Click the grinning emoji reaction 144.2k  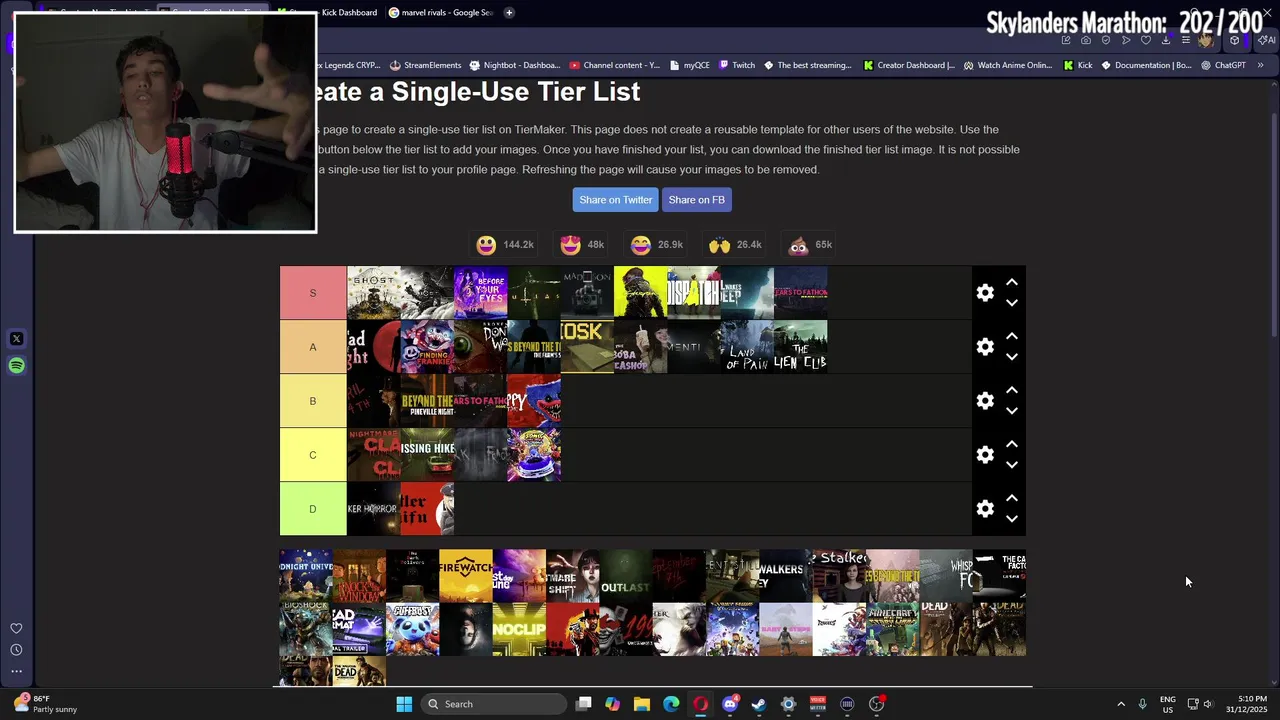(505, 245)
